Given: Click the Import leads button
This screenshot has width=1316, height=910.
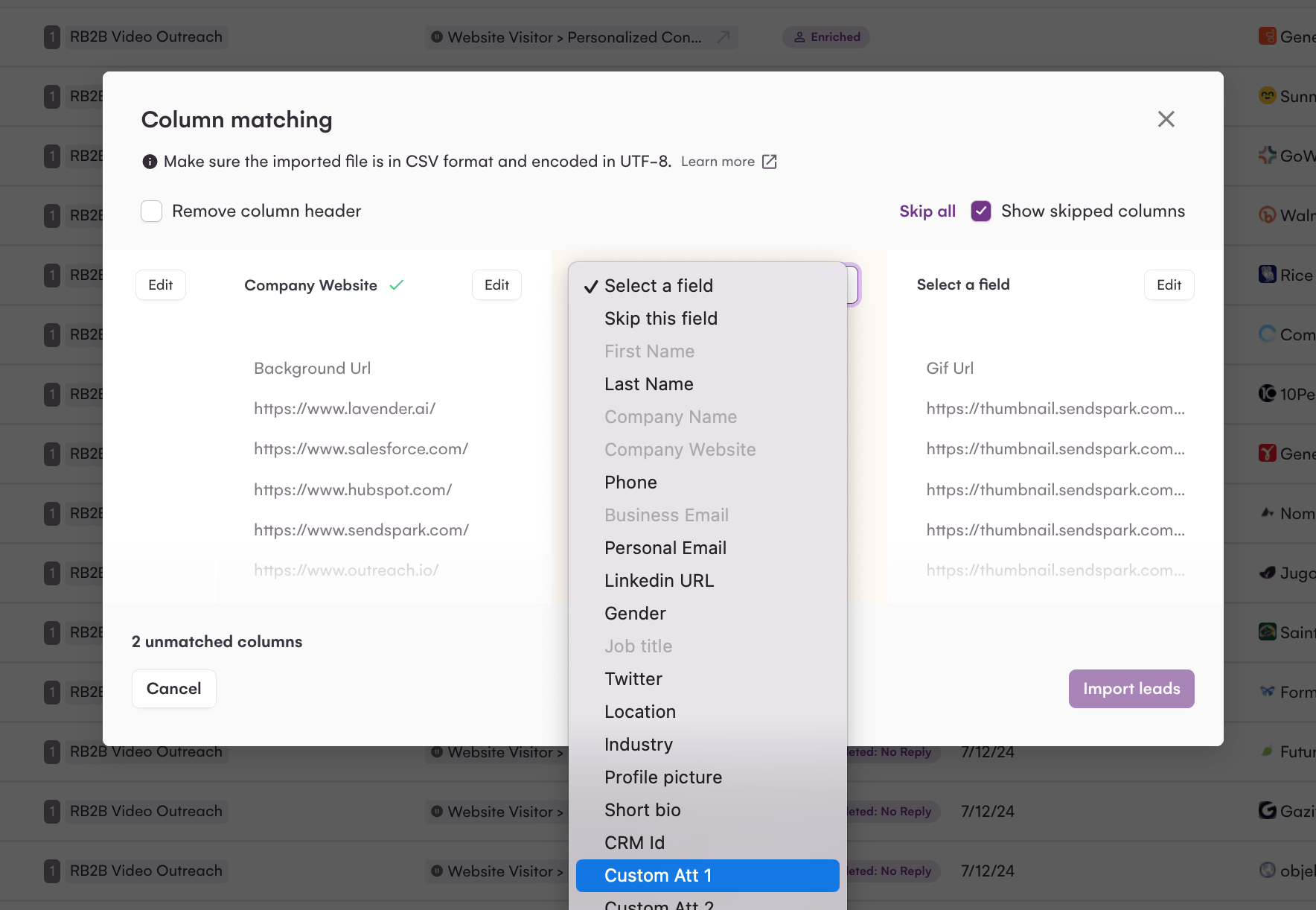Looking at the screenshot, I should [1131, 689].
